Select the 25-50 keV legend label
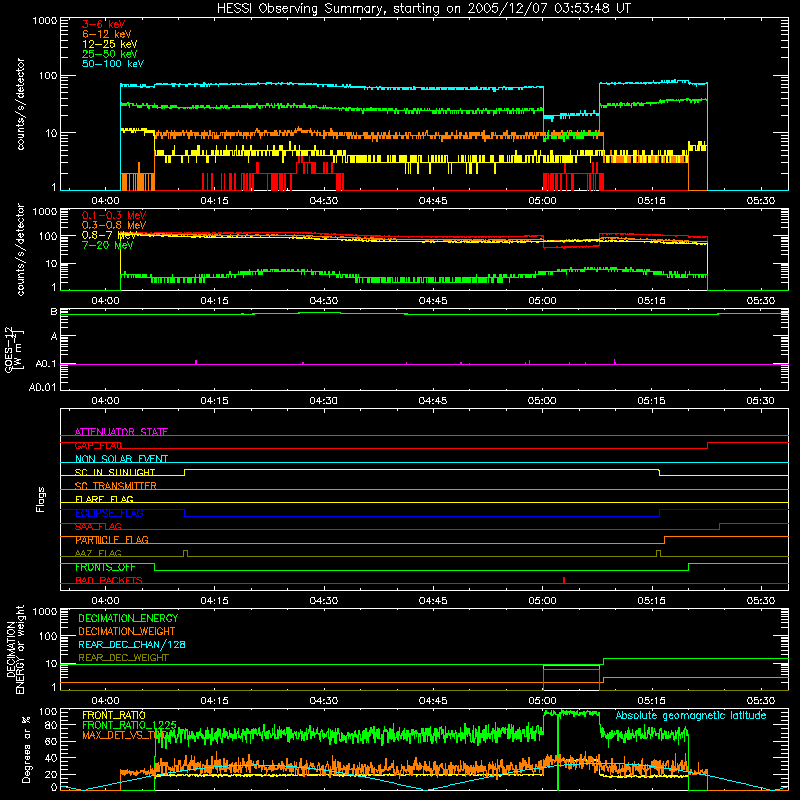The image size is (800, 800). (110, 54)
